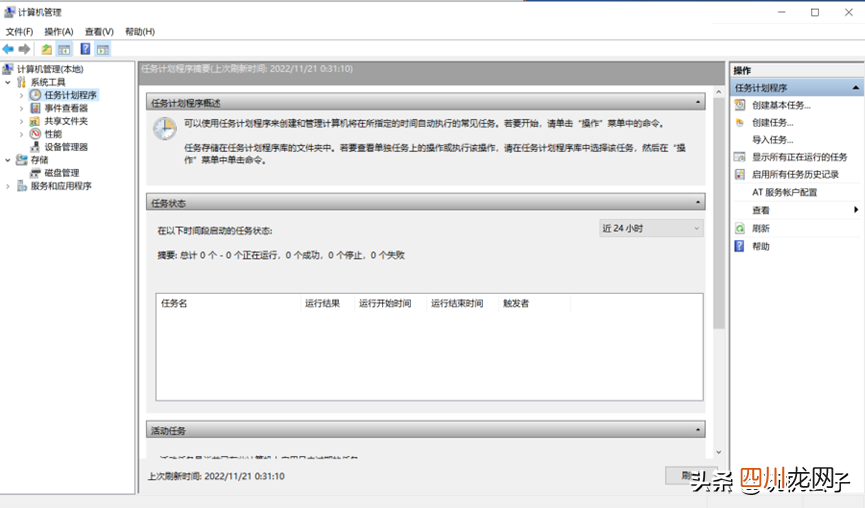
Task: Expand the 事件查看器 tree node
Action: click(22, 108)
